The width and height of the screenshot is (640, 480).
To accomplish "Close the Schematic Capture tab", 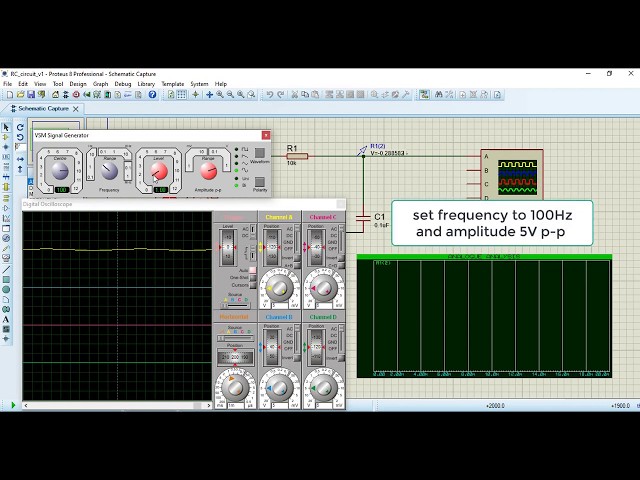I will coord(76,109).
